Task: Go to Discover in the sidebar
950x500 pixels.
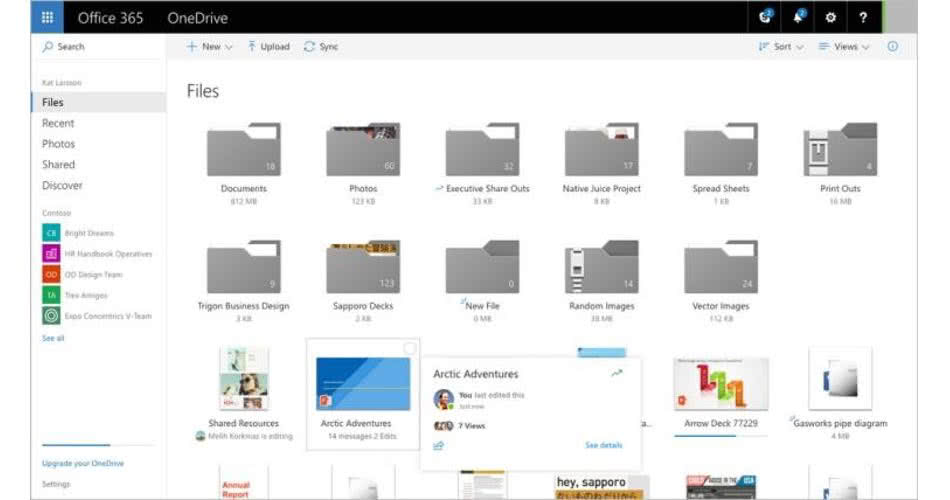Action: coord(62,185)
